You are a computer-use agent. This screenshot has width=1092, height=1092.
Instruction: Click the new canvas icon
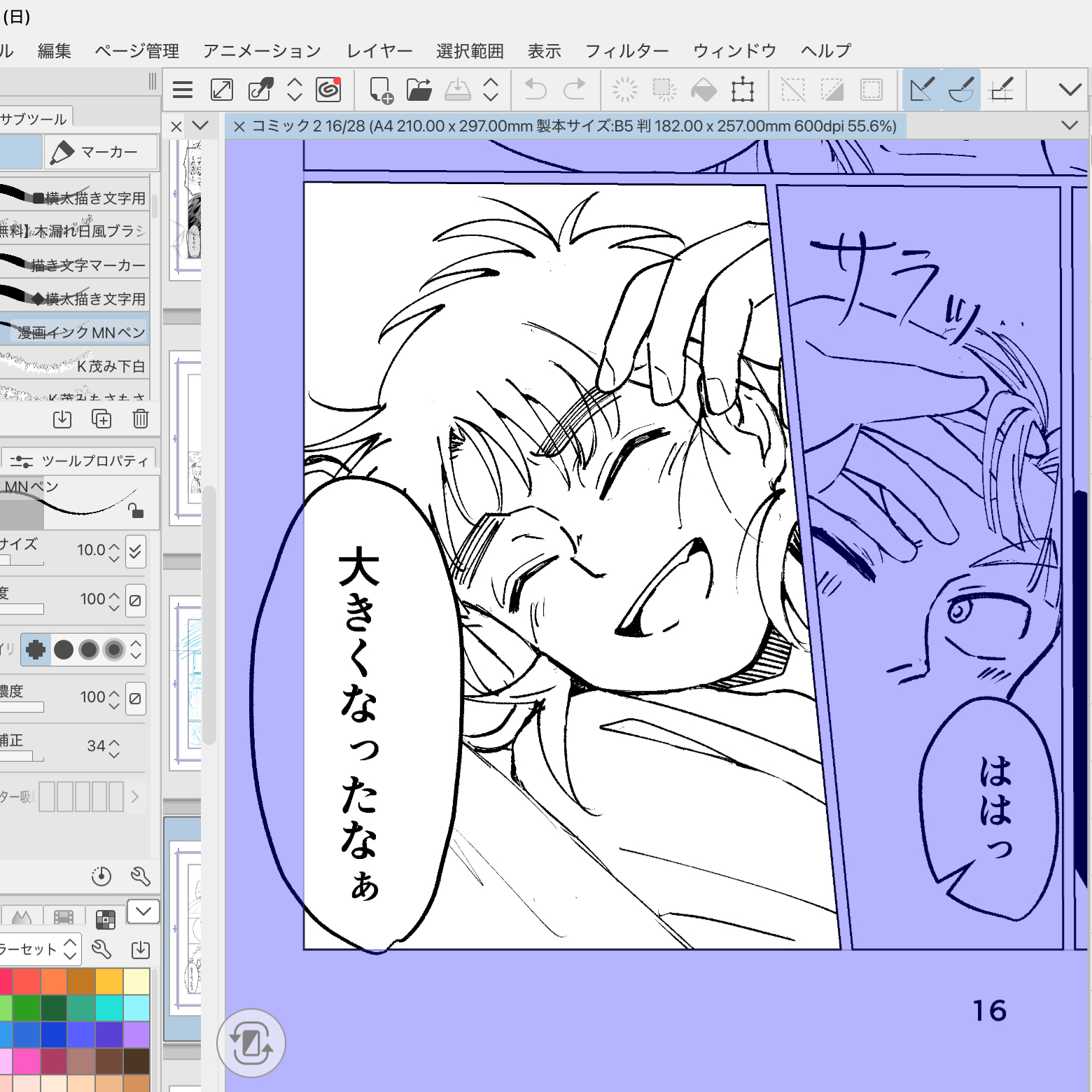(381, 90)
